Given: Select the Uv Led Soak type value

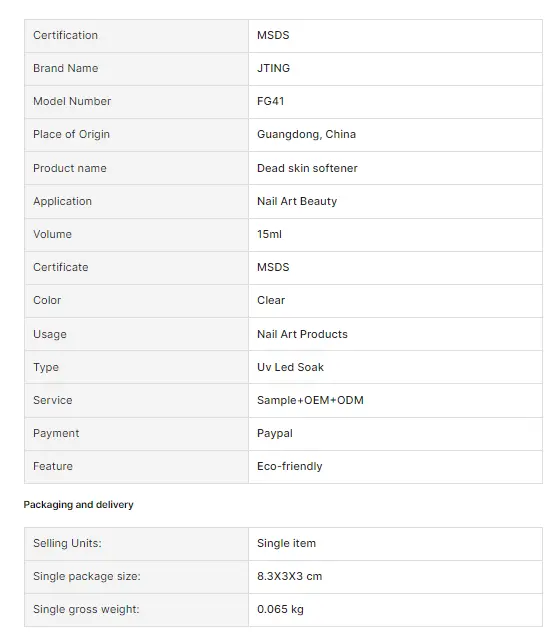Looking at the screenshot, I should pyautogui.click(x=290, y=367).
